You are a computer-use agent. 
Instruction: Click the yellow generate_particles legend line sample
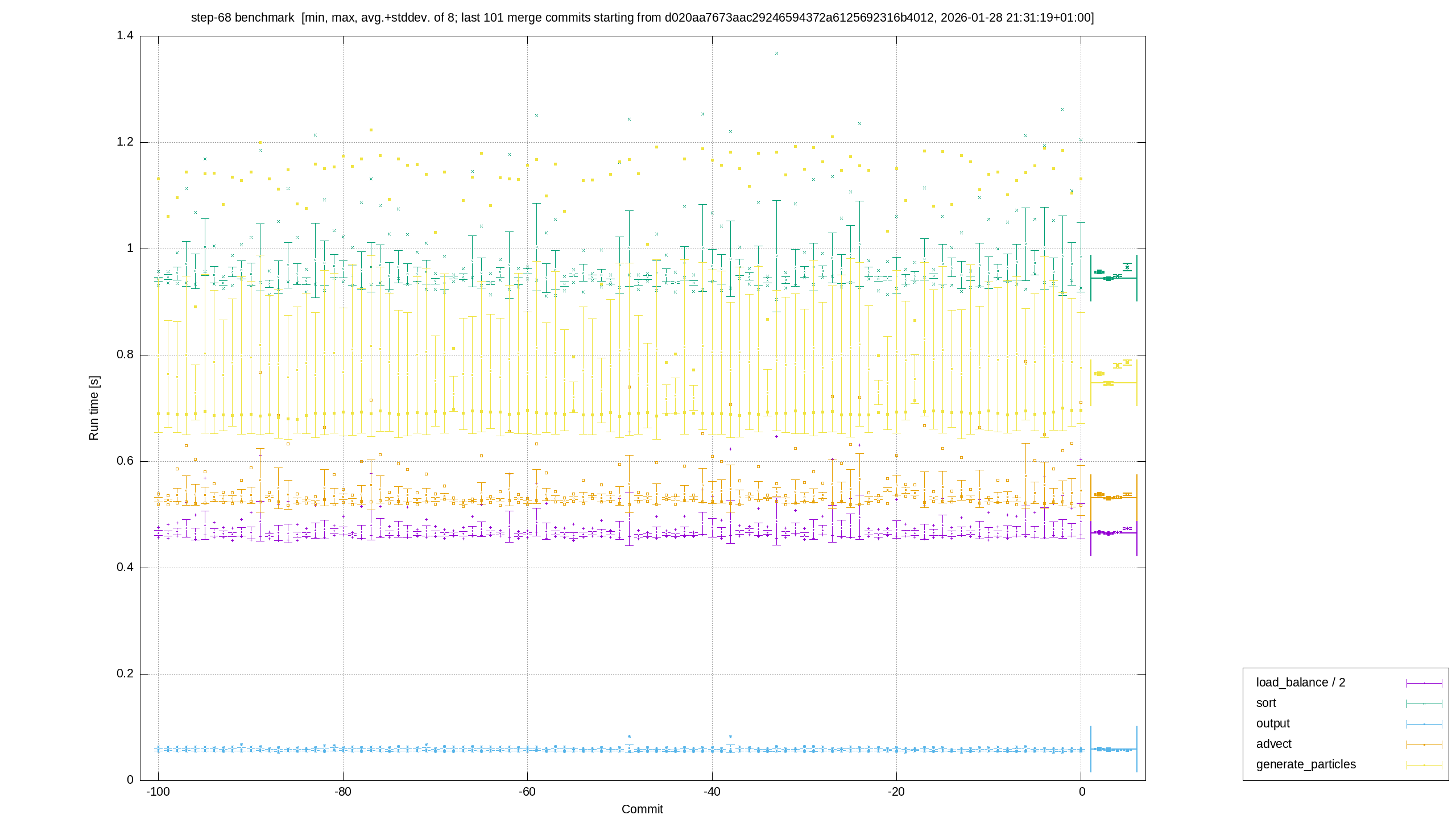click(x=1424, y=765)
